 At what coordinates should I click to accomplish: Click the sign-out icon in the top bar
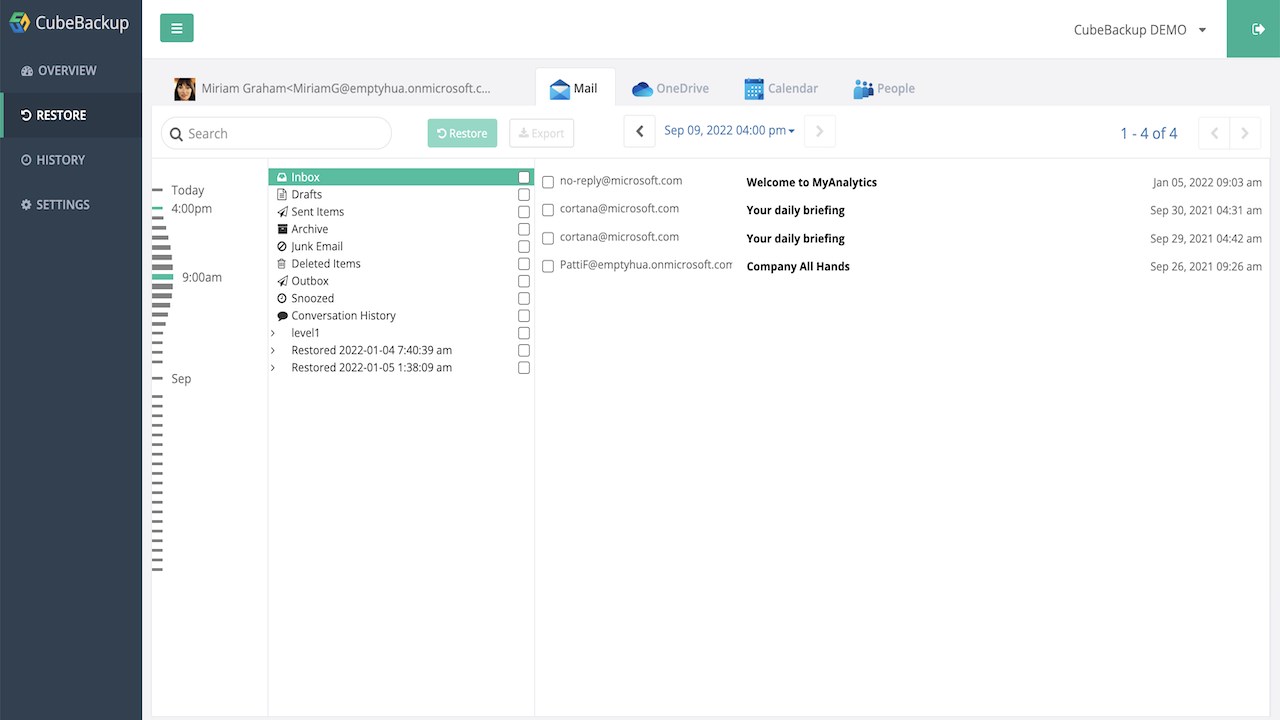point(1258,29)
